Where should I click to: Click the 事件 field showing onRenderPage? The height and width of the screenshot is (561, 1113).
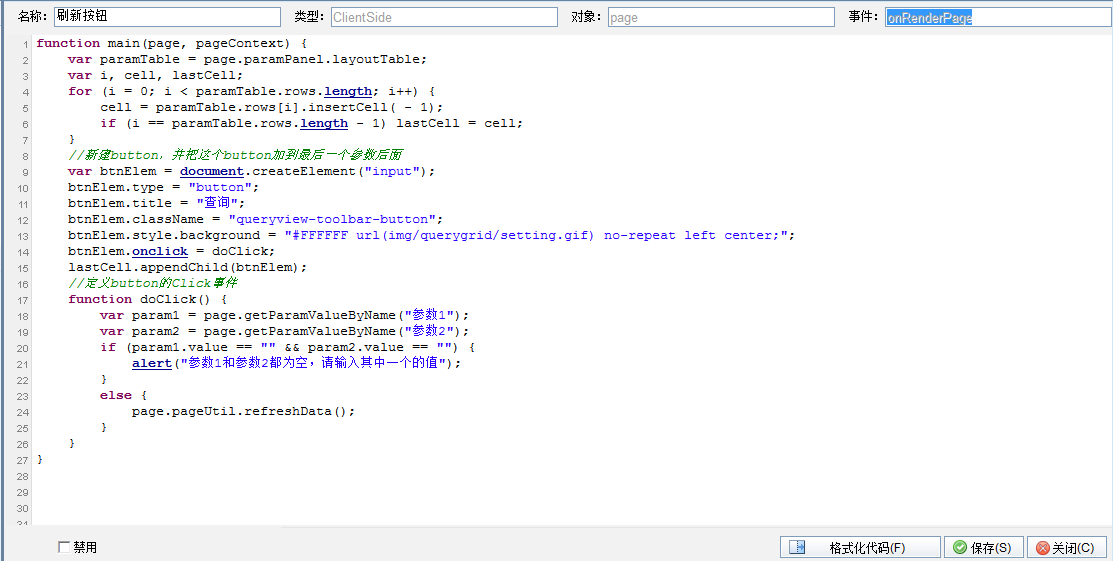pyautogui.click(x=999, y=17)
